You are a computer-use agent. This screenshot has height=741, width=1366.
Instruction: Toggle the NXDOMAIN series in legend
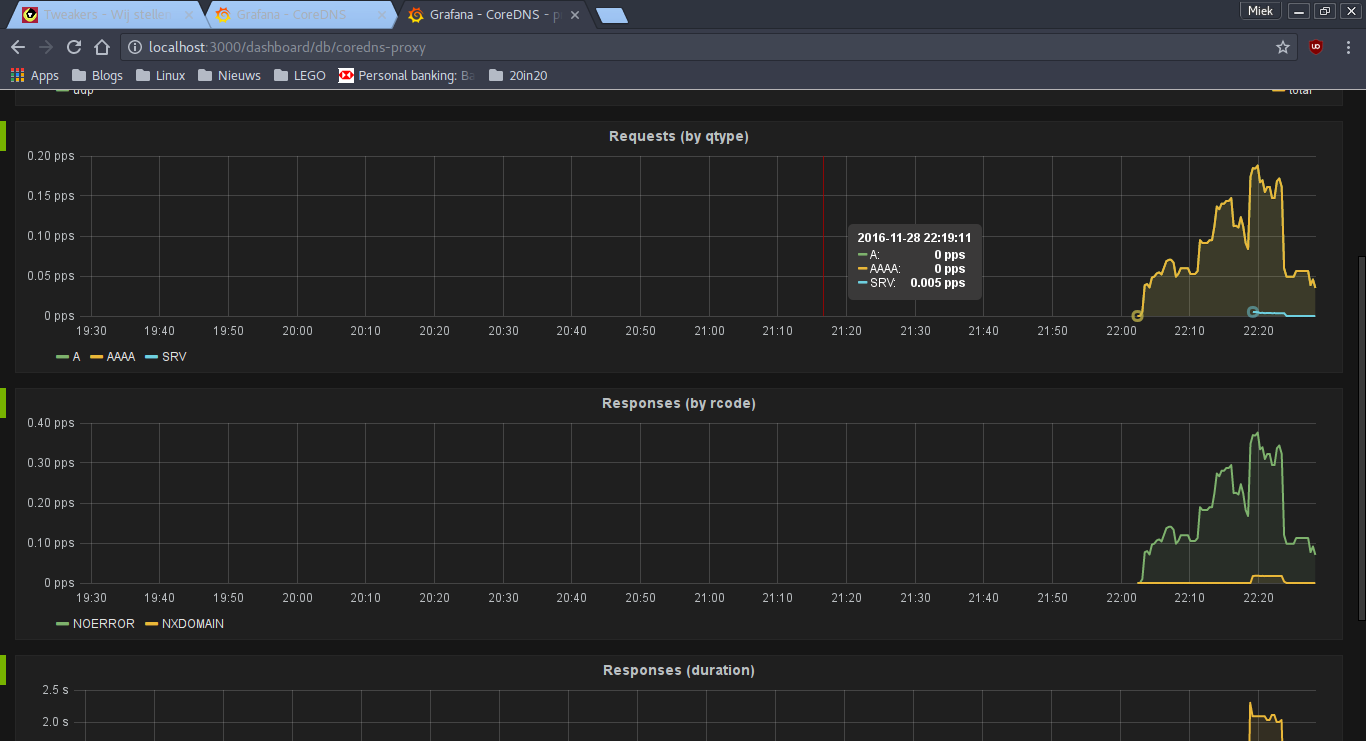[192, 623]
